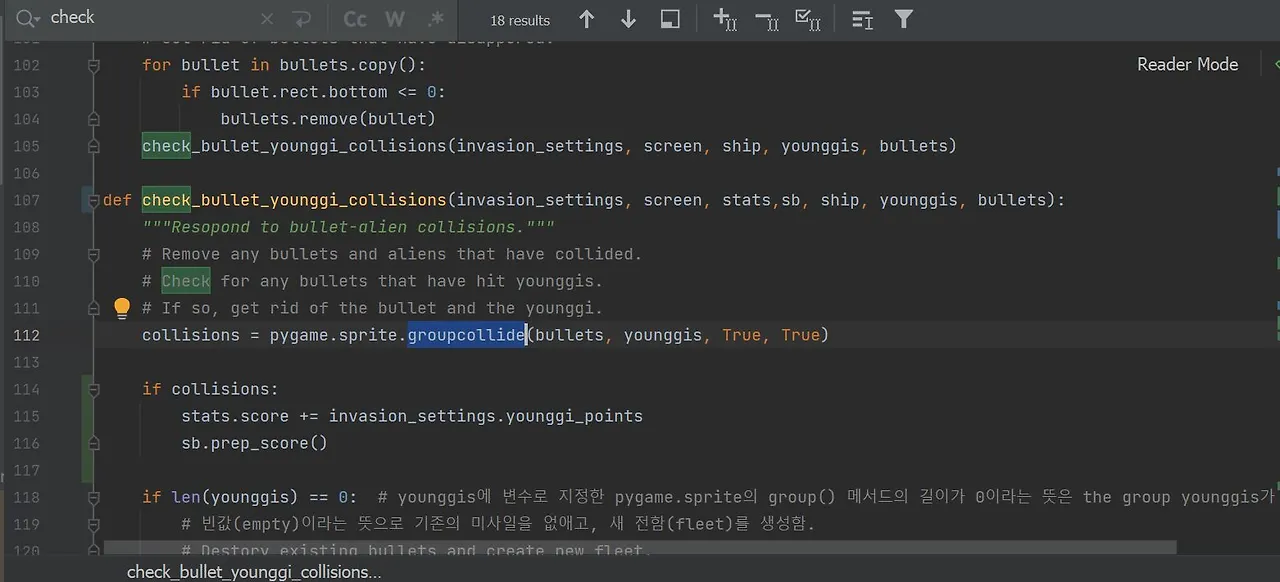Jump to next occurrence with down arrow
1280x582 pixels.
pyautogui.click(x=628, y=19)
